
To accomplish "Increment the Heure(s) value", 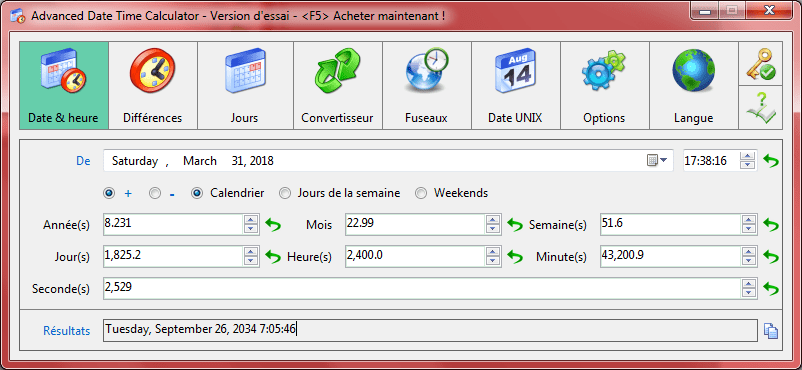I will (493, 252).
